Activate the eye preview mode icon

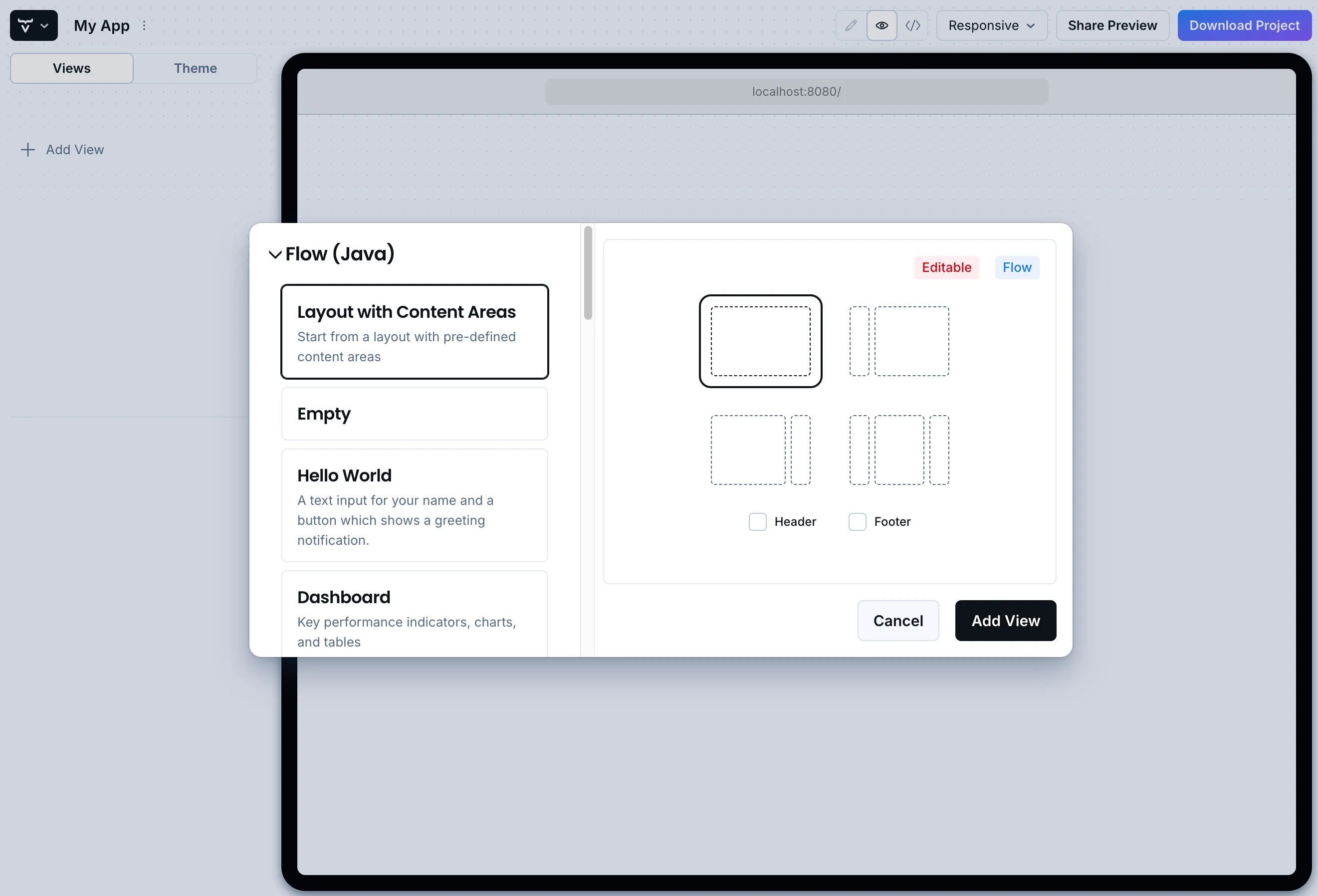[x=881, y=25]
